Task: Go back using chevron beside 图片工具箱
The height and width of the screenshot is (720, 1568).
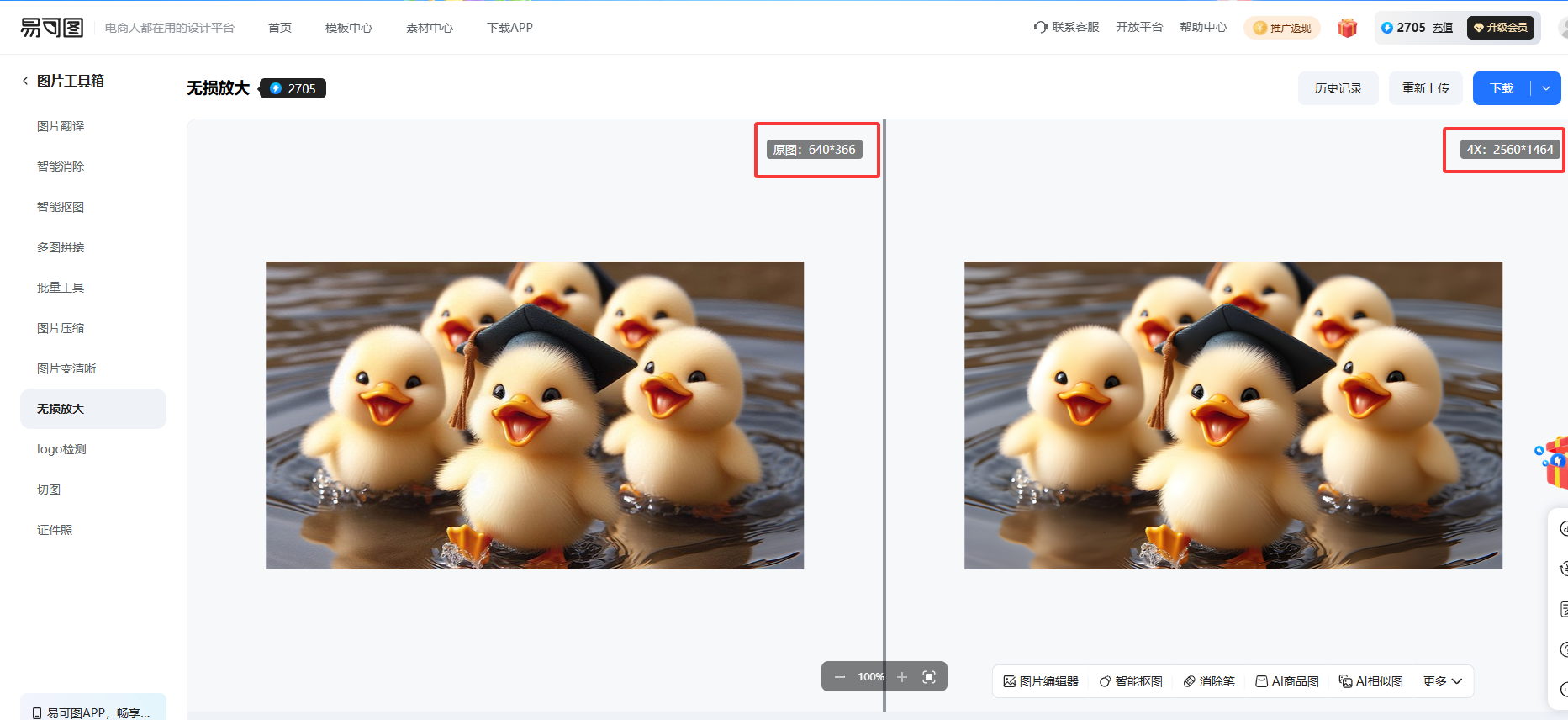Action: pos(25,81)
